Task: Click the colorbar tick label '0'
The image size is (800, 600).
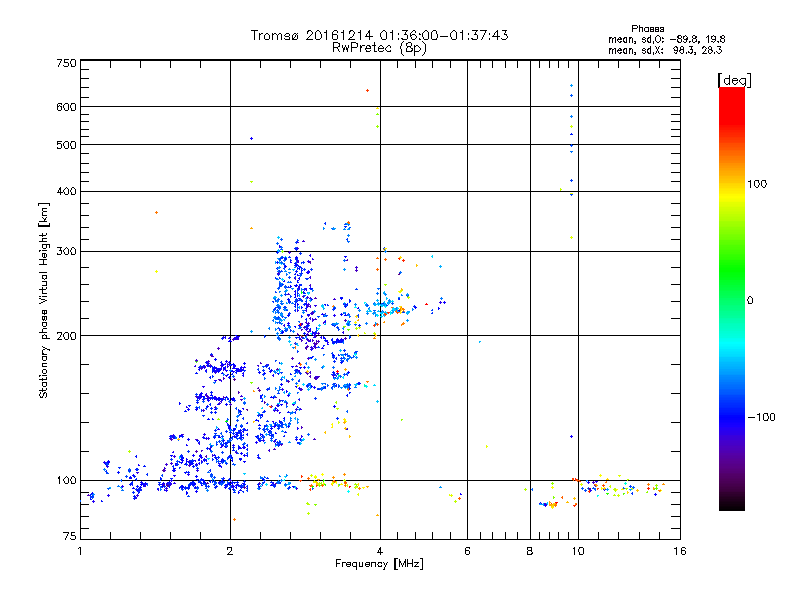Action: (x=750, y=300)
